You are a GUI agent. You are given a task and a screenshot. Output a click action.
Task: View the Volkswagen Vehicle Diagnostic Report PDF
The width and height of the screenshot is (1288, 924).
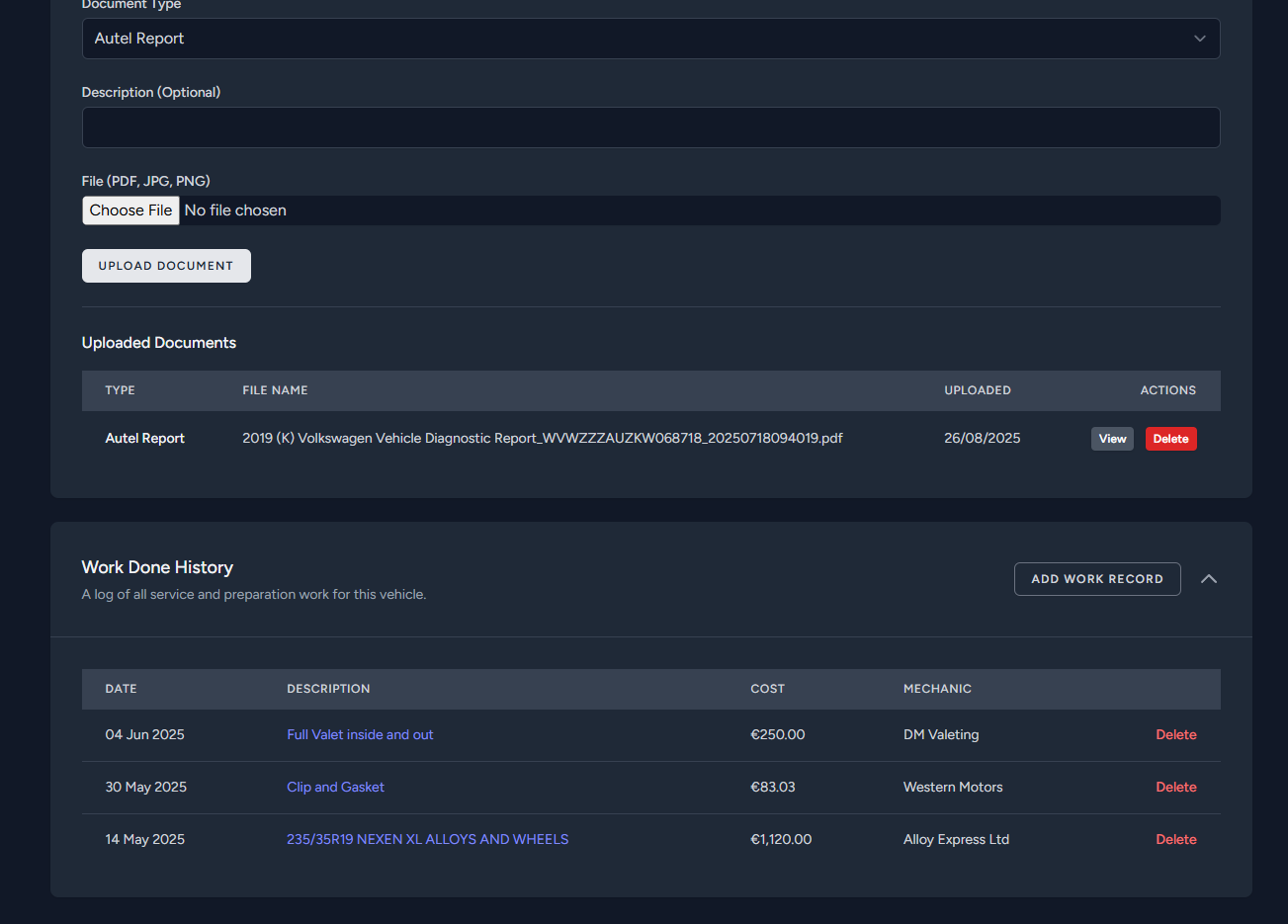click(x=1112, y=438)
